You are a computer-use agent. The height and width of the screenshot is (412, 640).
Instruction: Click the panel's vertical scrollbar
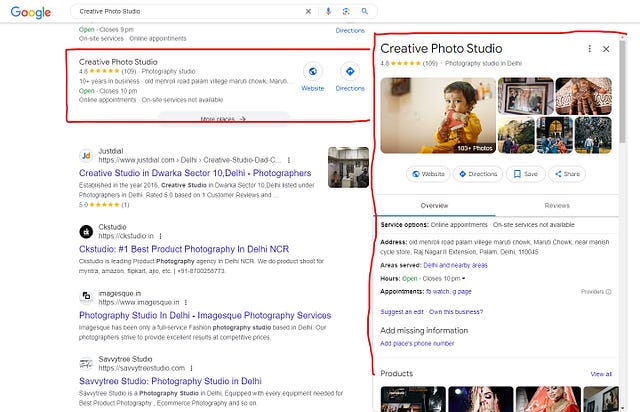click(622, 91)
